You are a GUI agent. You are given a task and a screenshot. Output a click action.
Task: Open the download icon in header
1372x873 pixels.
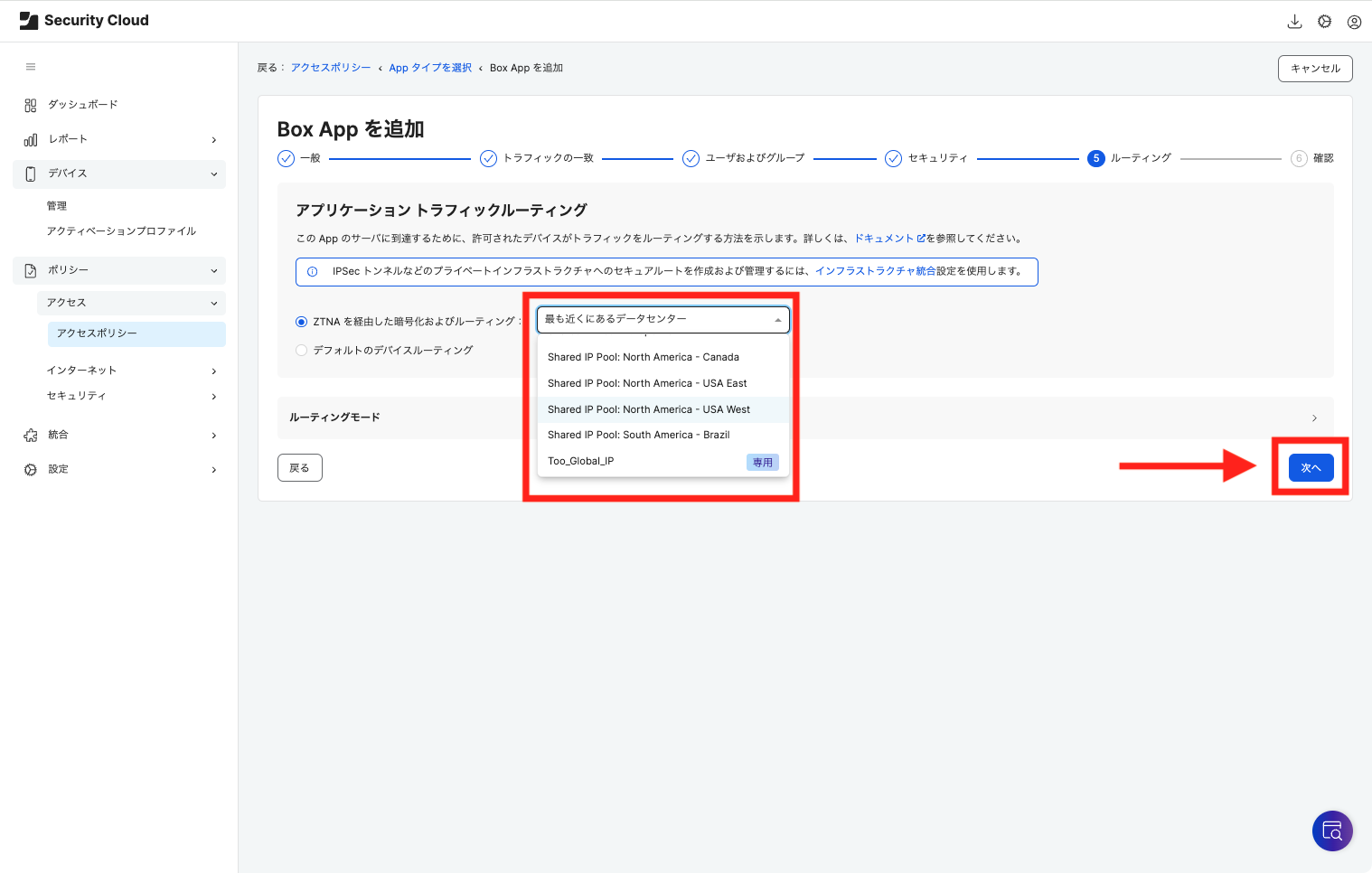(x=1294, y=22)
